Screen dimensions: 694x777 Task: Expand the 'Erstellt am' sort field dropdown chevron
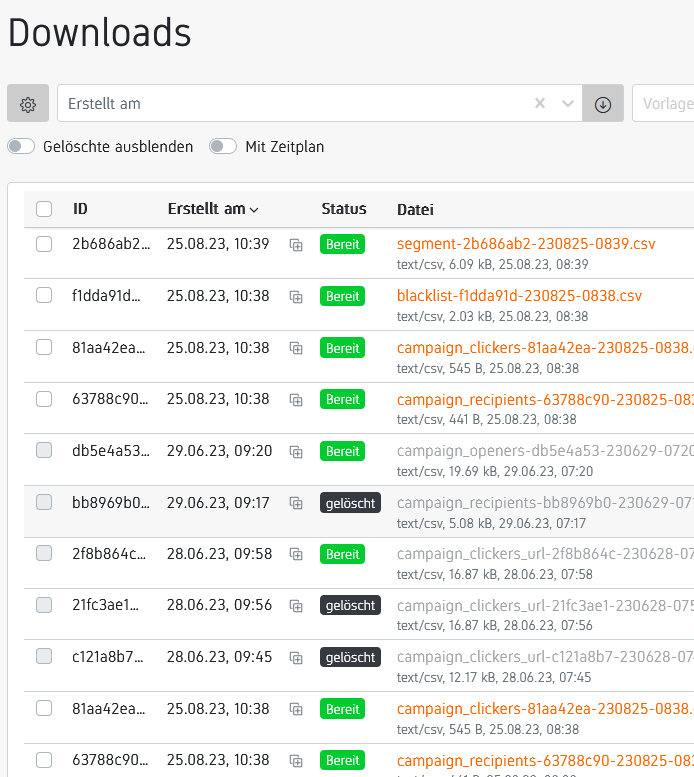[568, 104]
